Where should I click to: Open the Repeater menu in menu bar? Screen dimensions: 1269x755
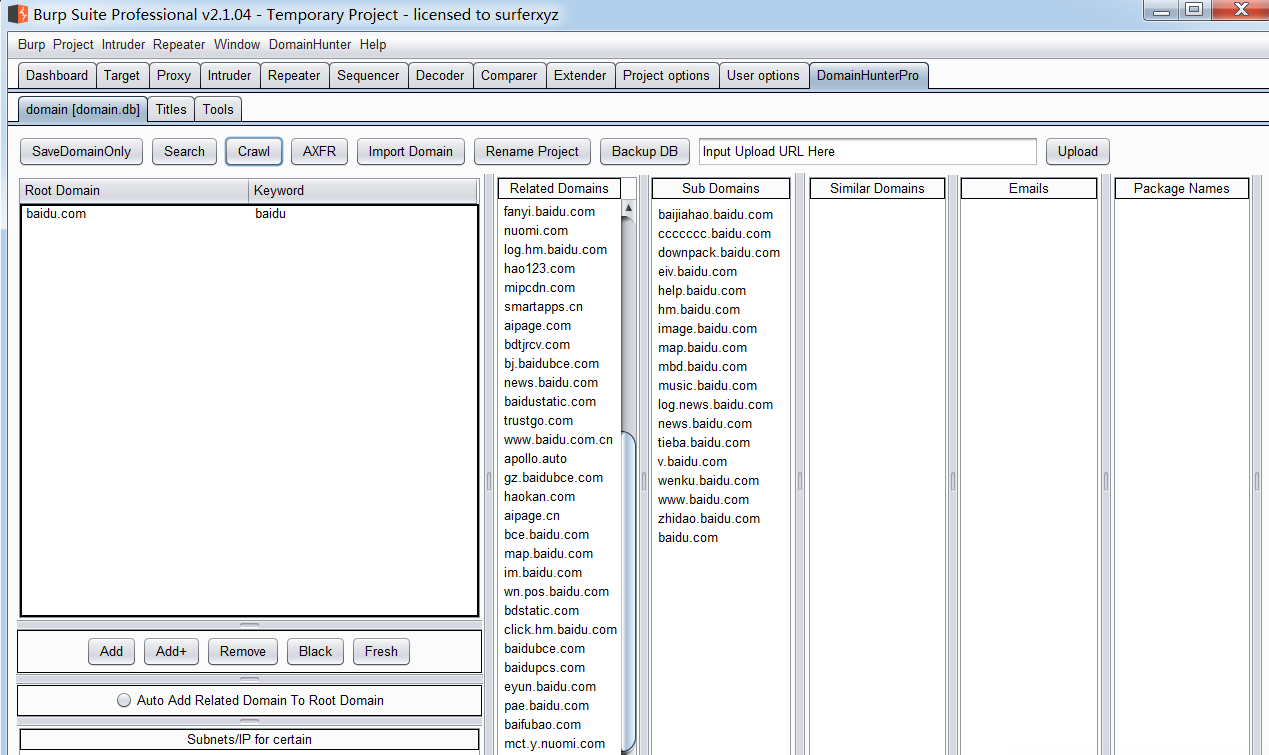(179, 45)
